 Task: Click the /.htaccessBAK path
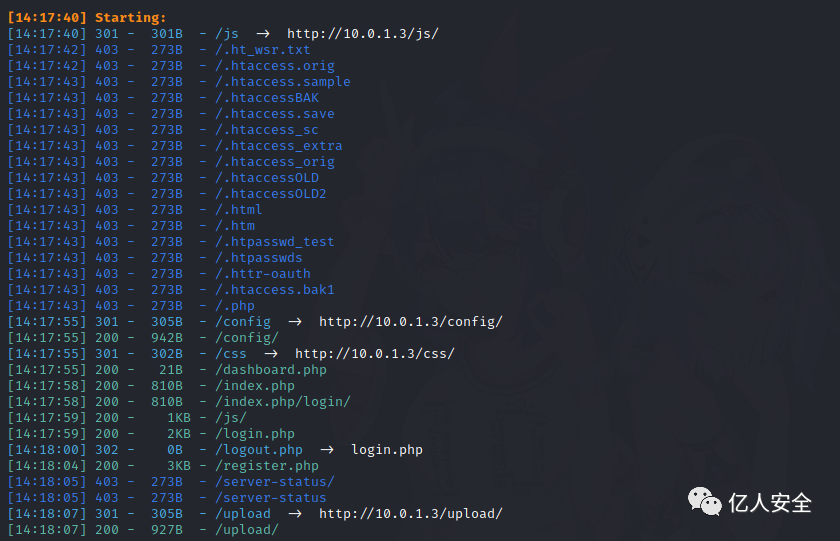(267, 98)
